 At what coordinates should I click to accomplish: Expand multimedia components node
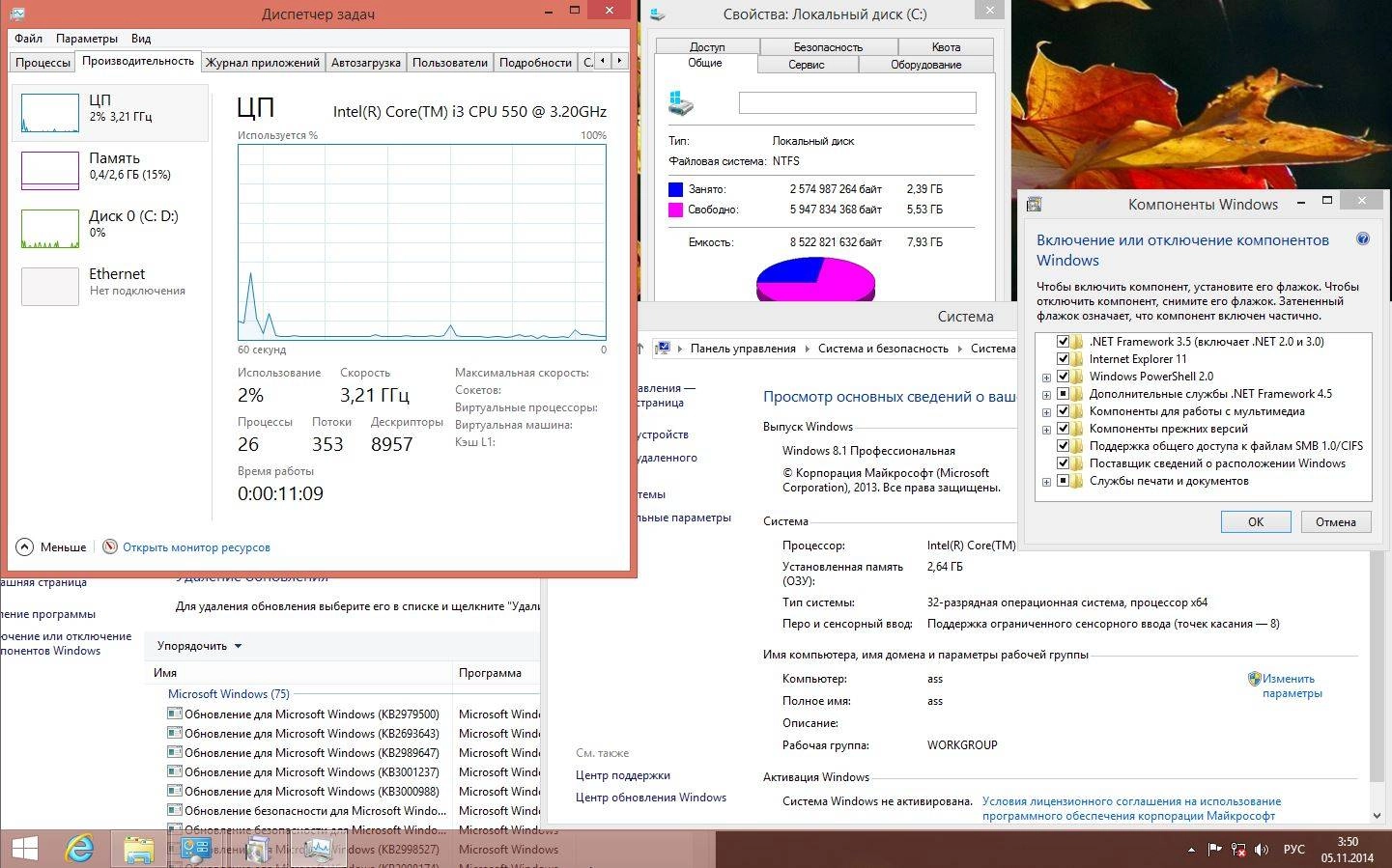click(x=1046, y=412)
